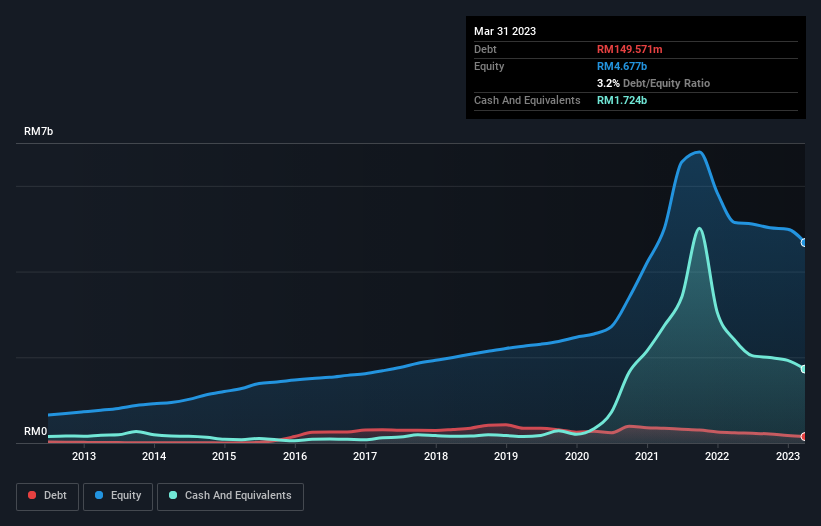Click the 2017 x-axis label
This screenshot has width=821, height=526.
coord(365,456)
